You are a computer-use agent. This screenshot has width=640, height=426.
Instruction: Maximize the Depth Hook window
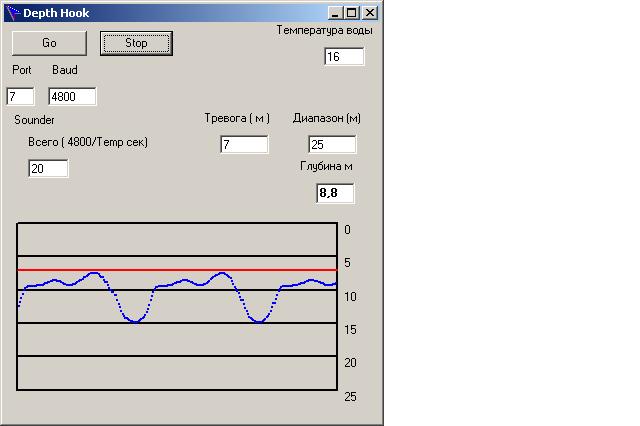351,13
